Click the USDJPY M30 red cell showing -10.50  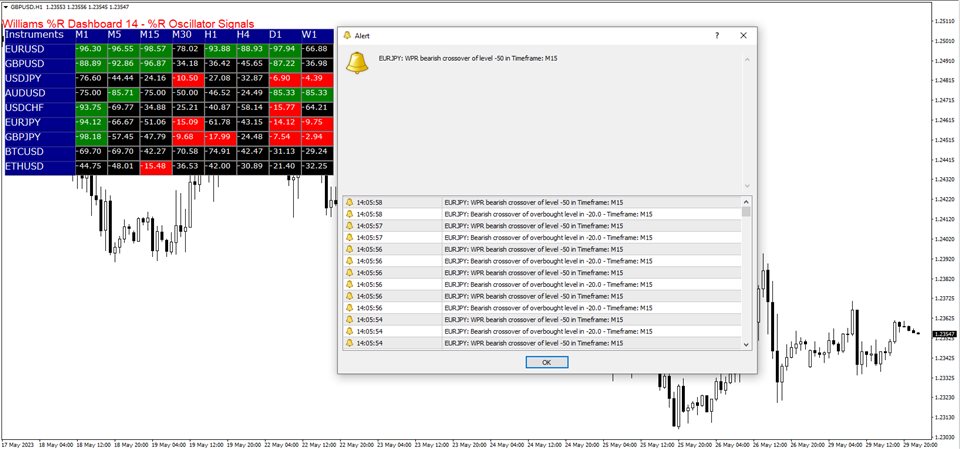(x=188, y=78)
